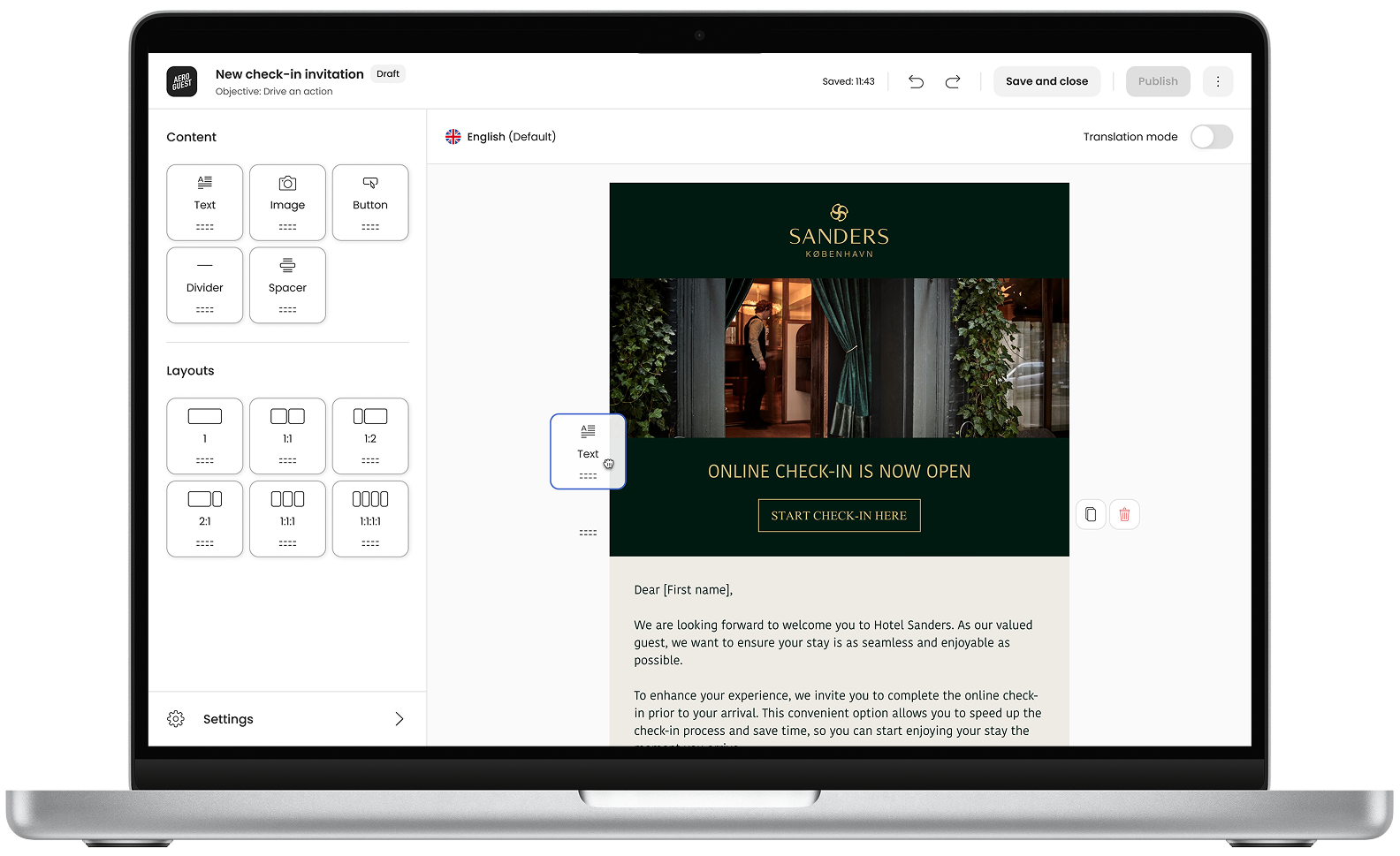Image resolution: width=1400 pixels, height=856 pixels.
Task: Click the settings gear icon
Action: [x=176, y=719]
